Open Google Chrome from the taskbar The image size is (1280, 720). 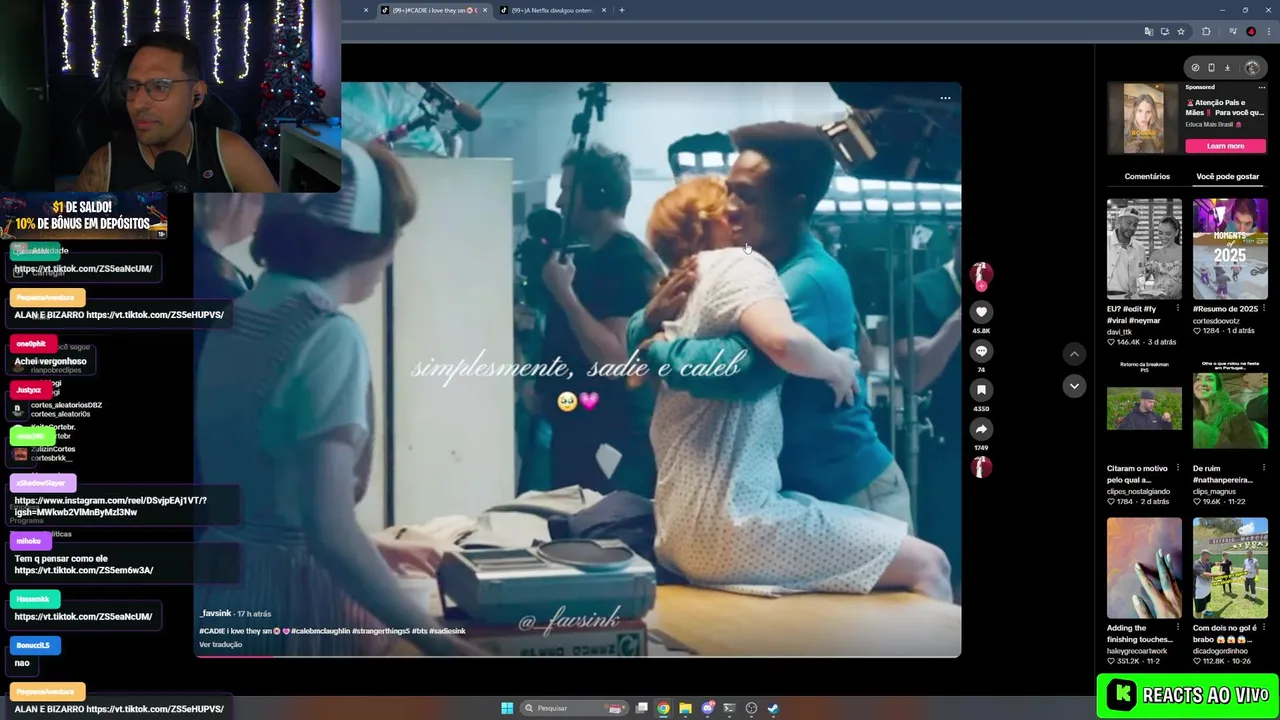click(663, 708)
